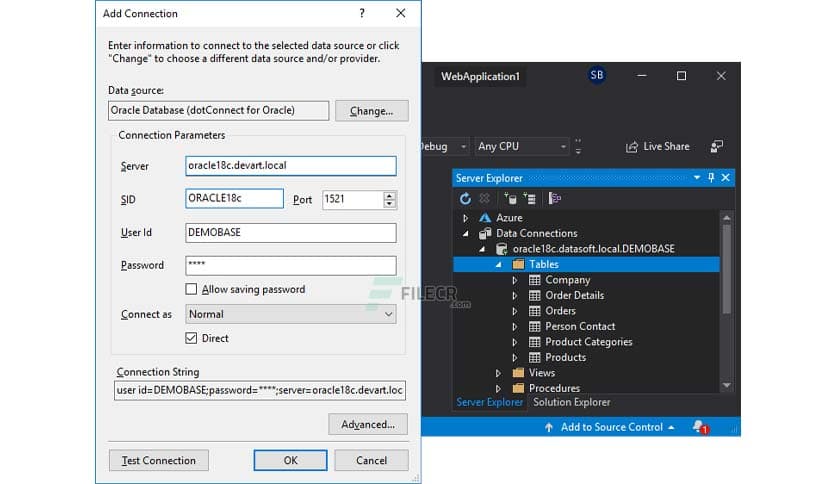Expand the Company table
The height and width of the screenshot is (484, 836).
(x=515, y=280)
